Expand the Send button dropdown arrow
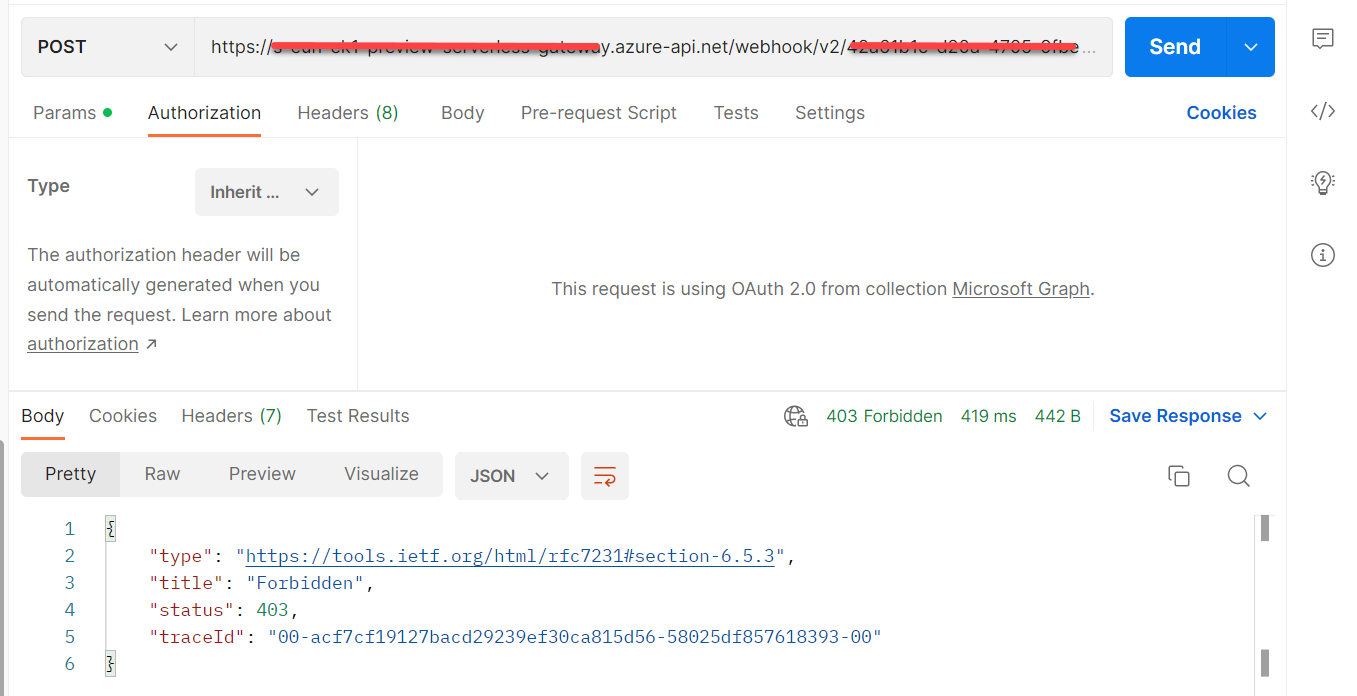This screenshot has width=1357, height=696. pos(1251,46)
